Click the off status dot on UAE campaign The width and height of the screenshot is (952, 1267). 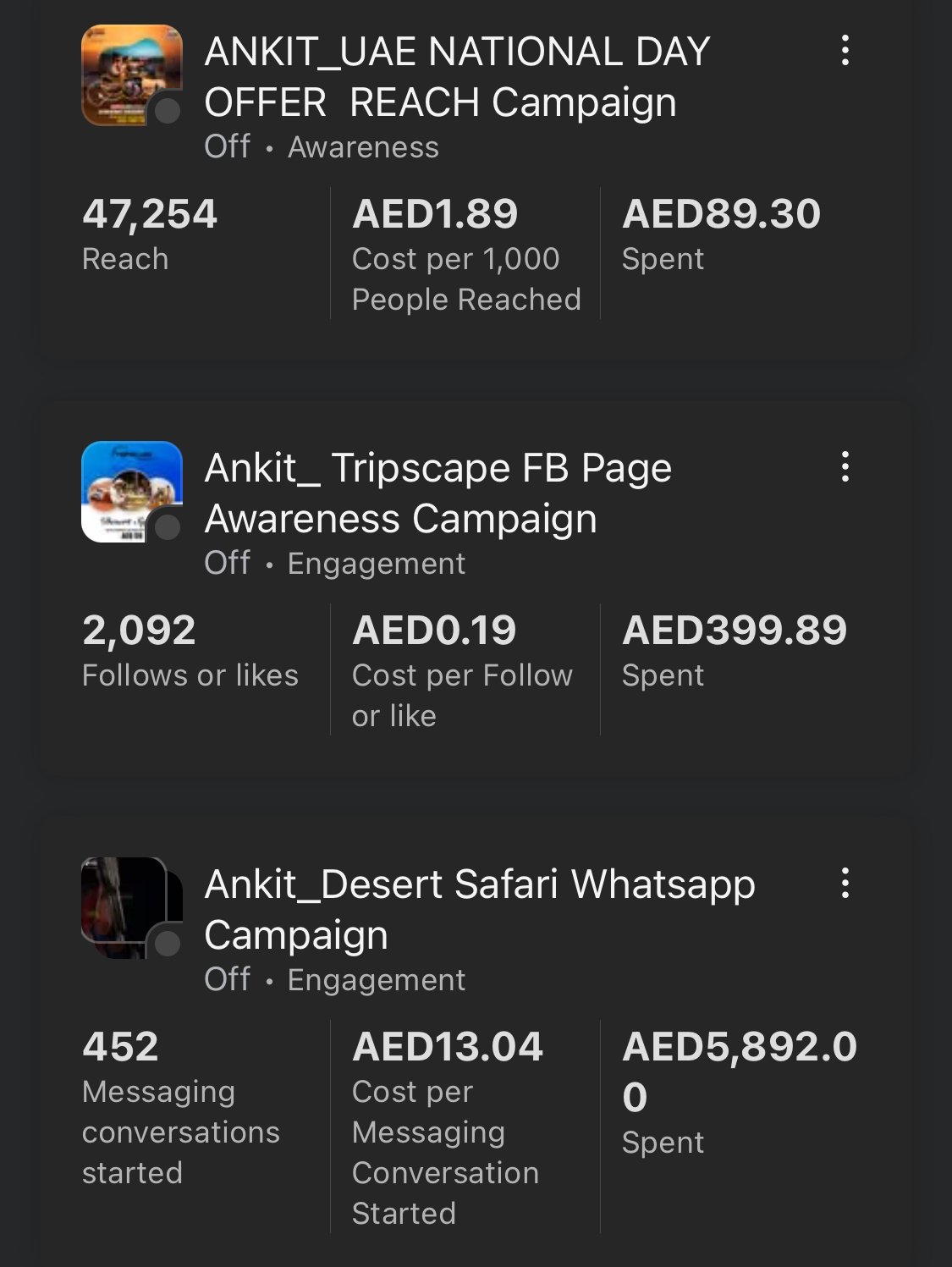pyautogui.click(x=168, y=111)
